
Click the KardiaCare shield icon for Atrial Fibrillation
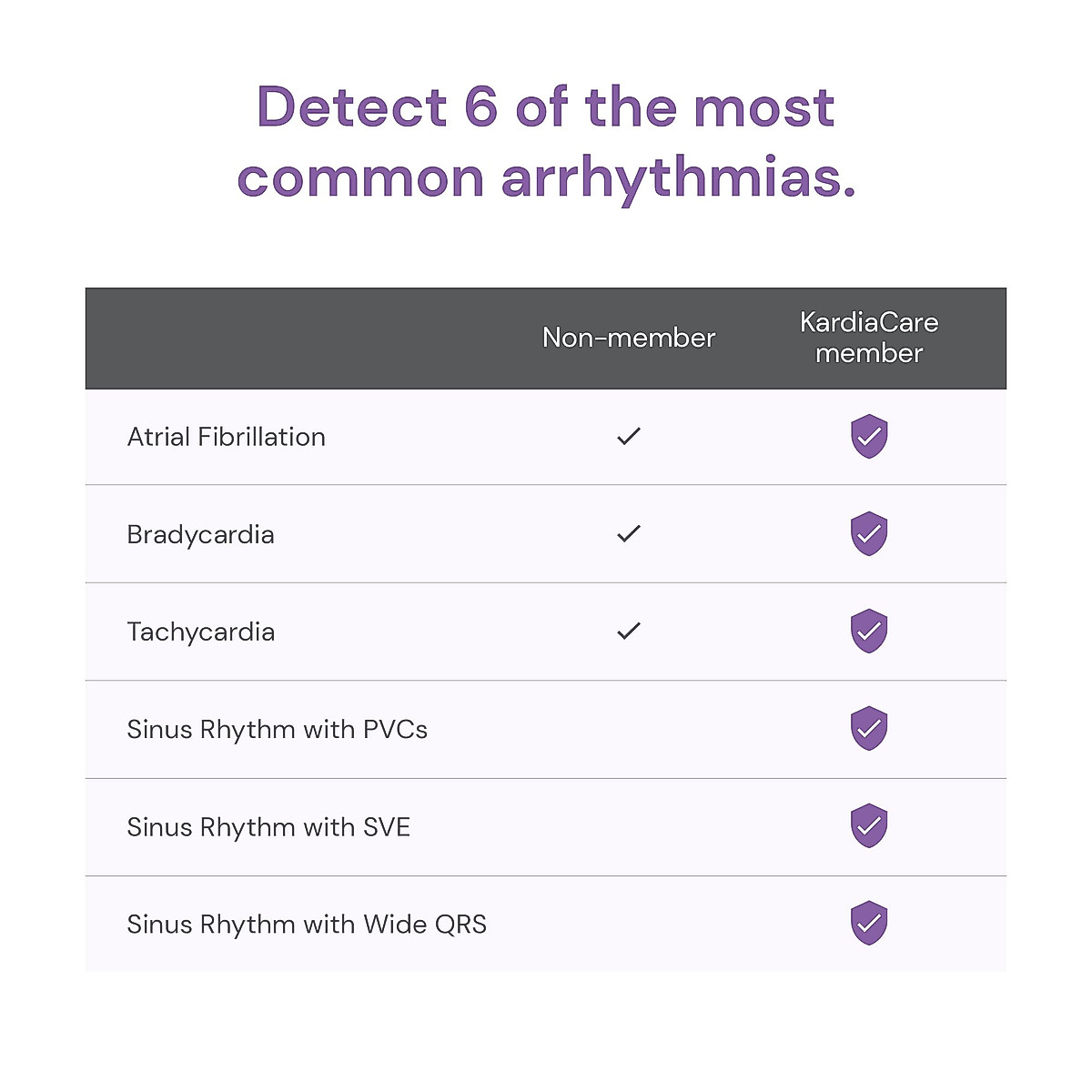869,437
